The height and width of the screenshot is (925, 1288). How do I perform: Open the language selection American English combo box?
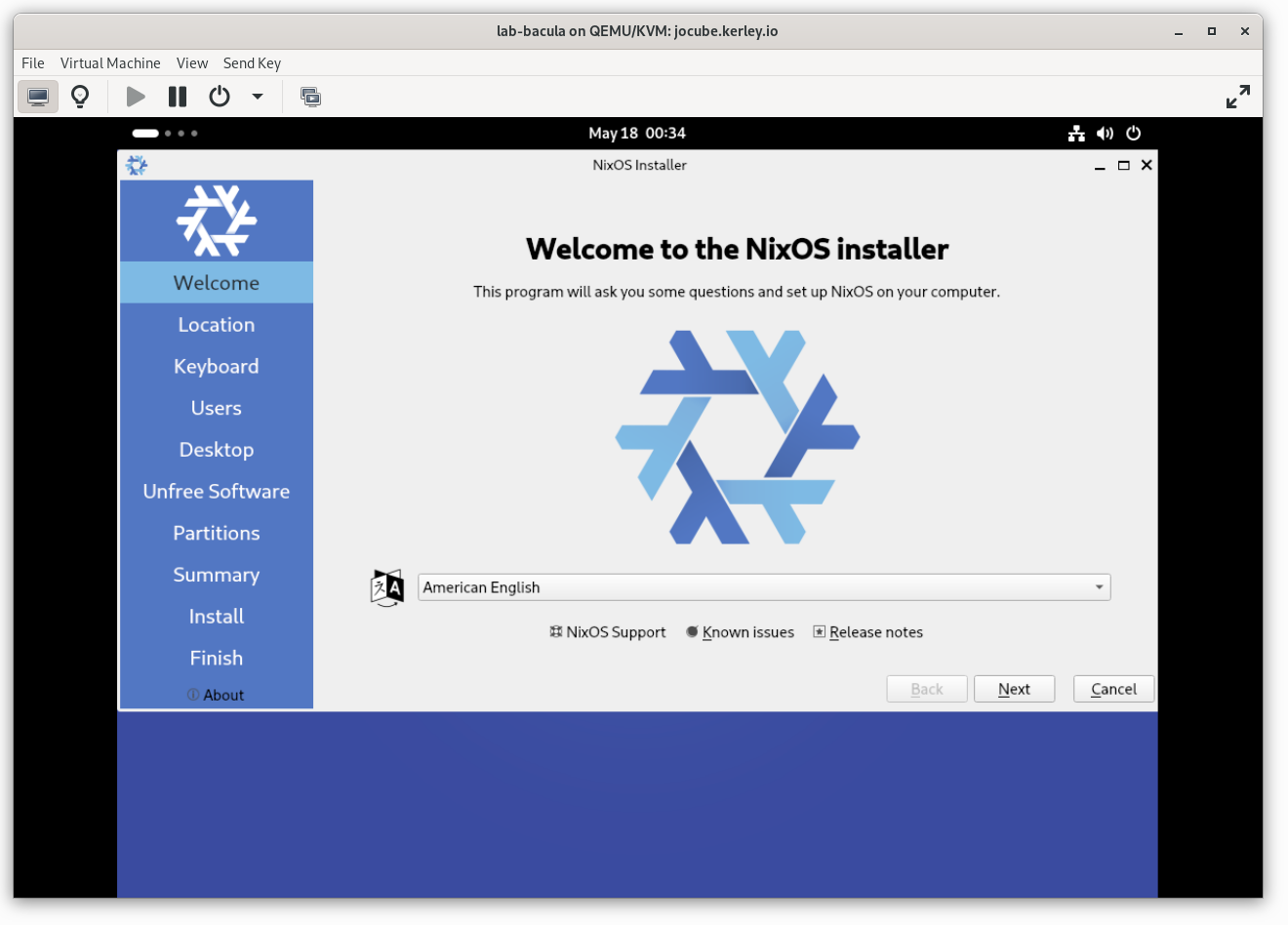pos(764,587)
